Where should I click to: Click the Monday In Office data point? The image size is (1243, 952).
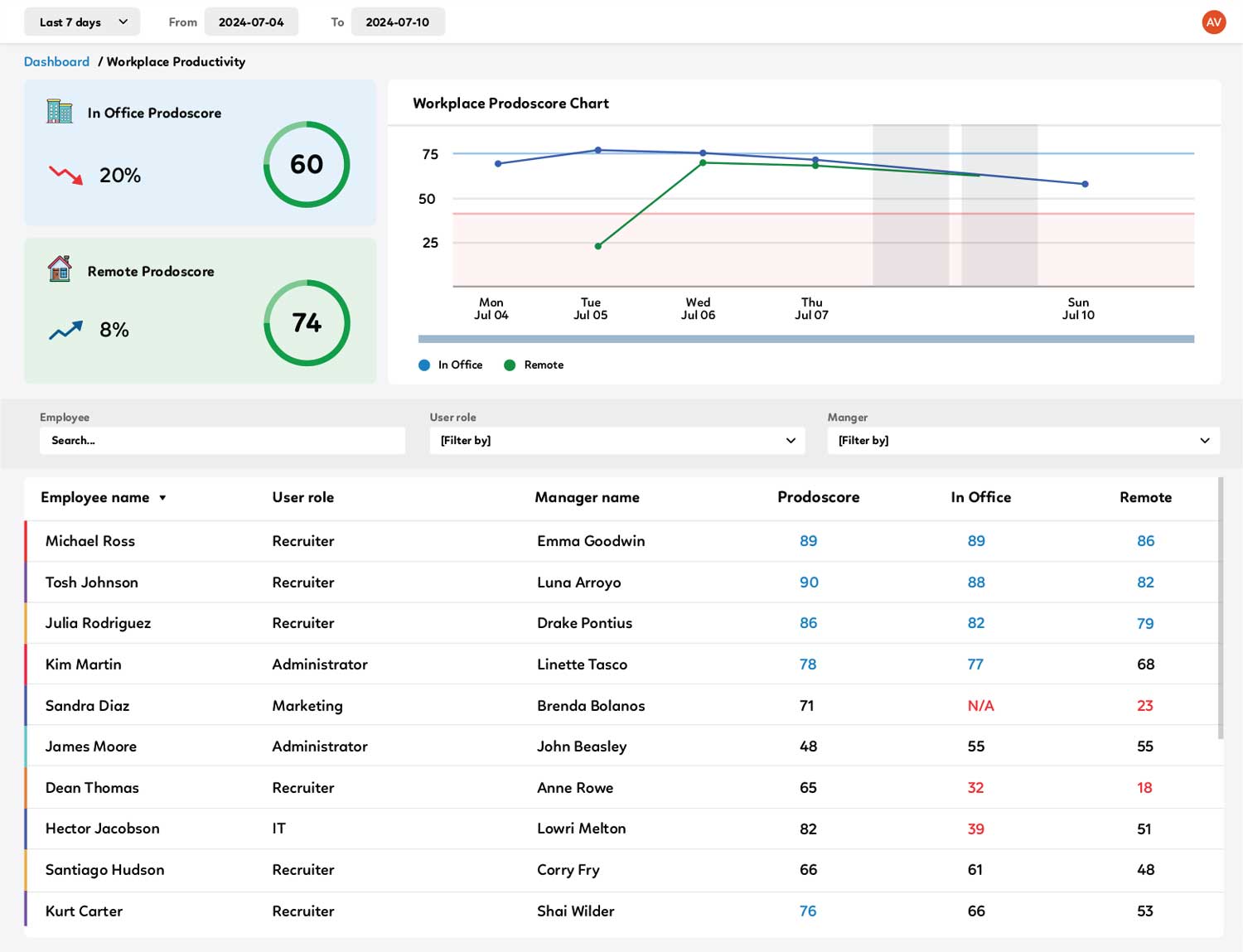(498, 164)
